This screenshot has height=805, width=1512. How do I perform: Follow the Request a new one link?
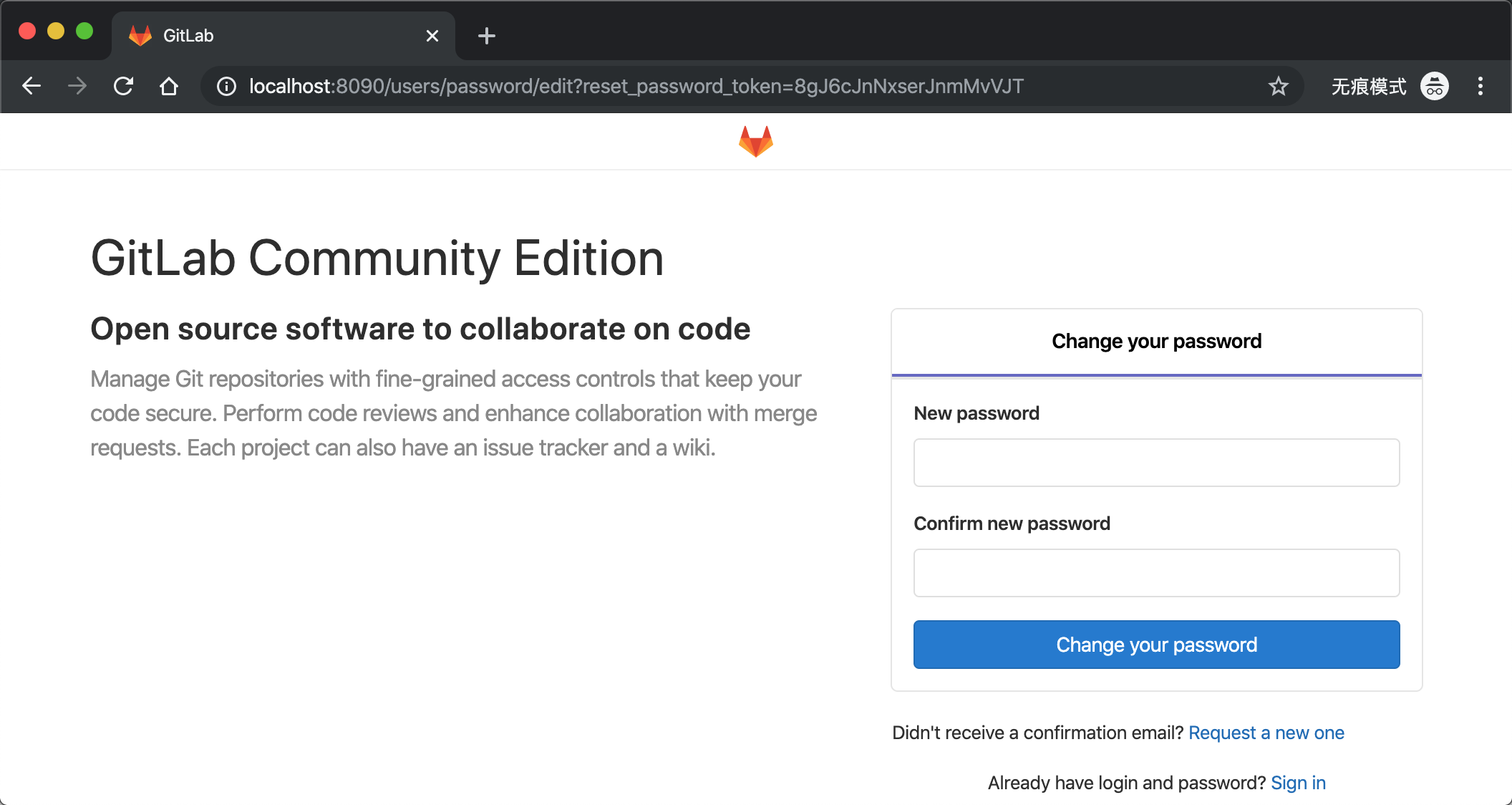[1266, 733]
